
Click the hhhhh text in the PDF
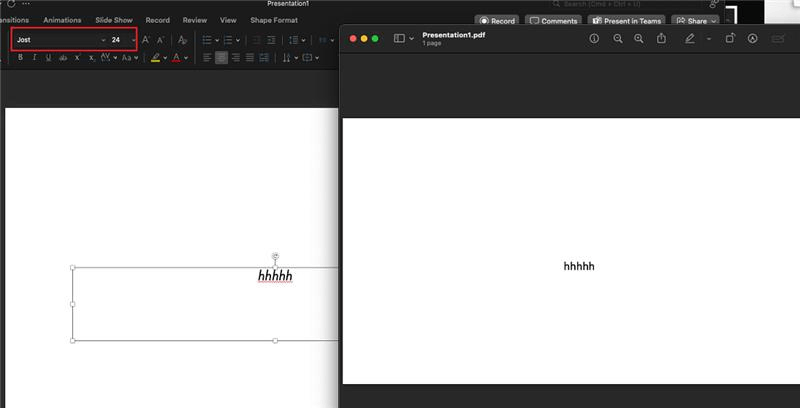579,266
